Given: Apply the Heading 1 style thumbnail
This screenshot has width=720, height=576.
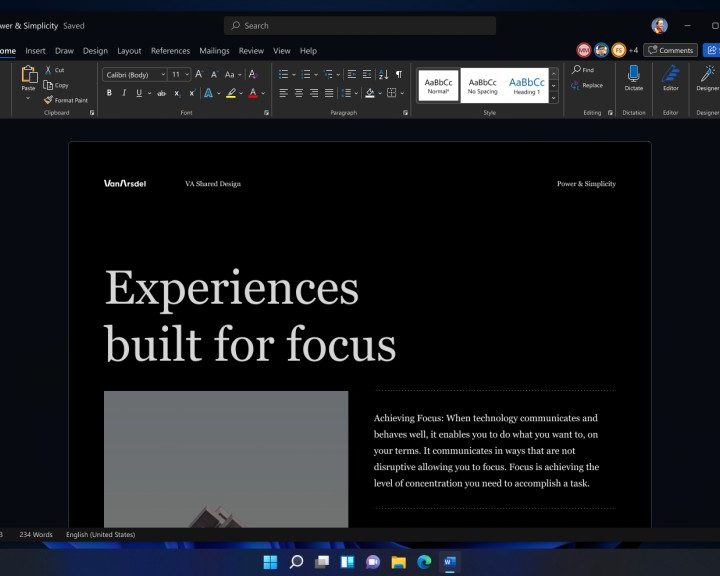Looking at the screenshot, I should pyautogui.click(x=527, y=85).
